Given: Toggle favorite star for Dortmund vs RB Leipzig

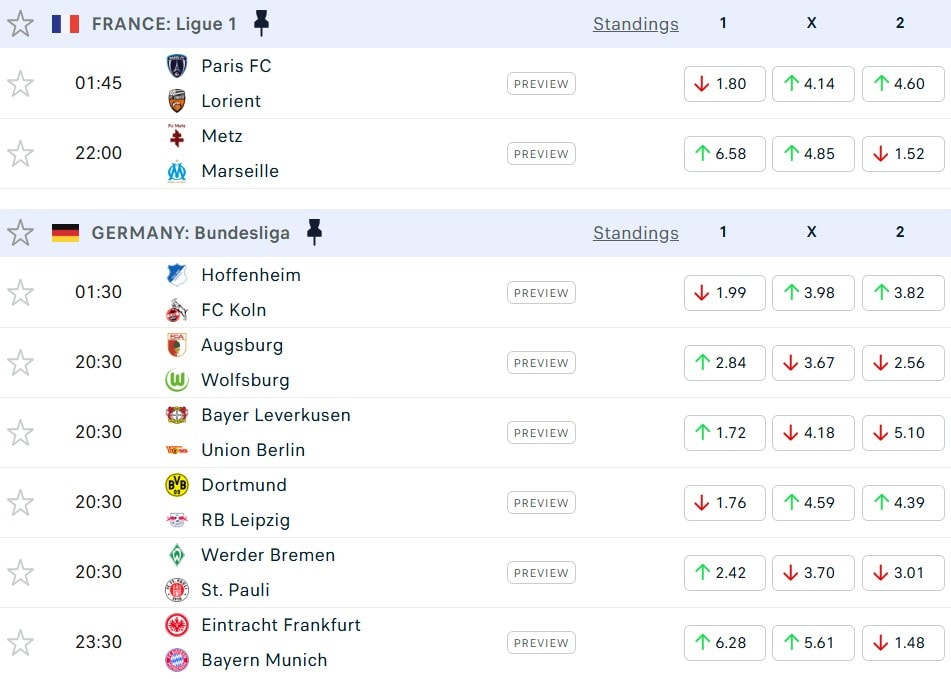Looking at the screenshot, I should [20, 503].
